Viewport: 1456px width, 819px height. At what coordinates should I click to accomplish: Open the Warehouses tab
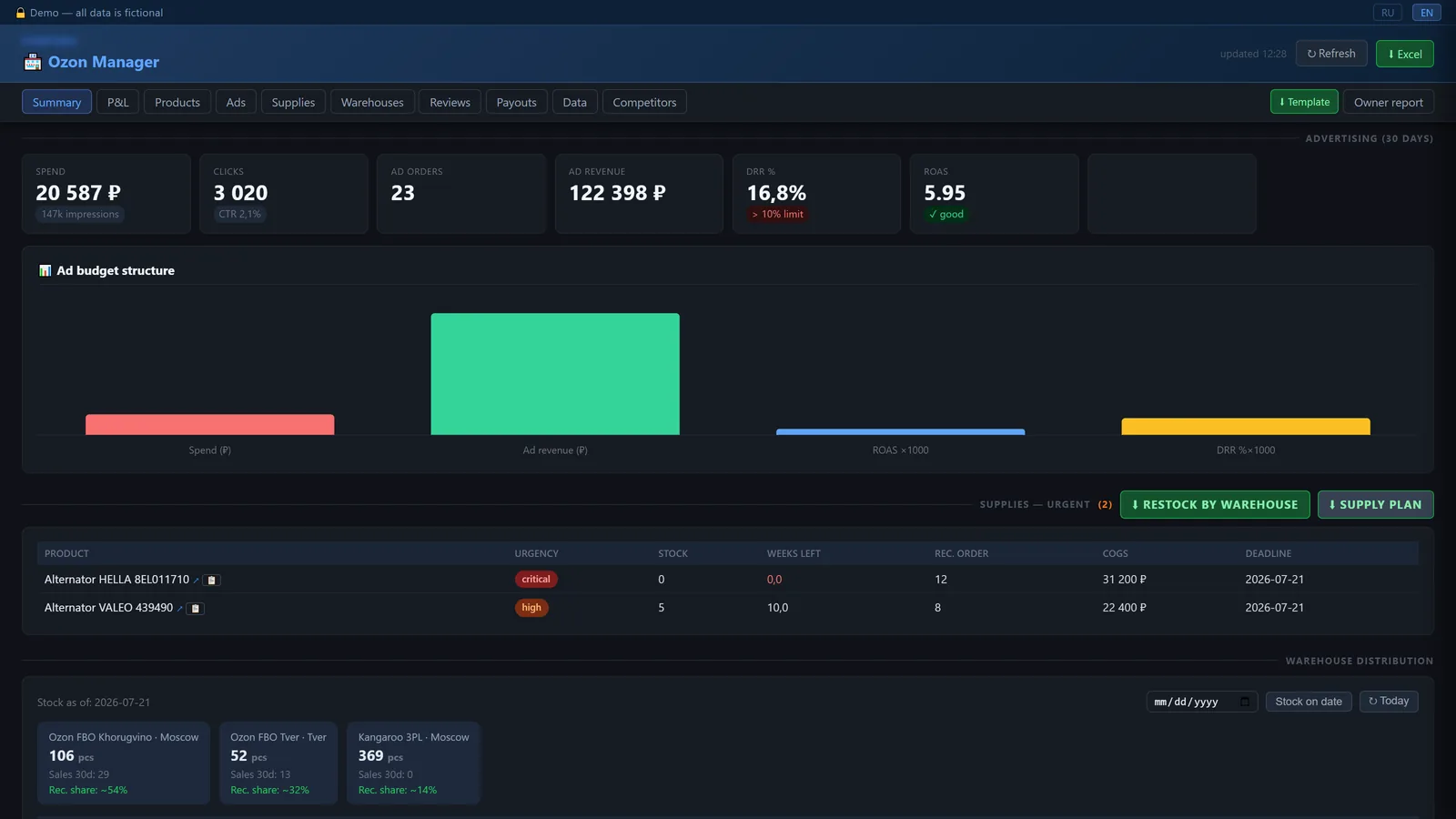pyautogui.click(x=372, y=102)
